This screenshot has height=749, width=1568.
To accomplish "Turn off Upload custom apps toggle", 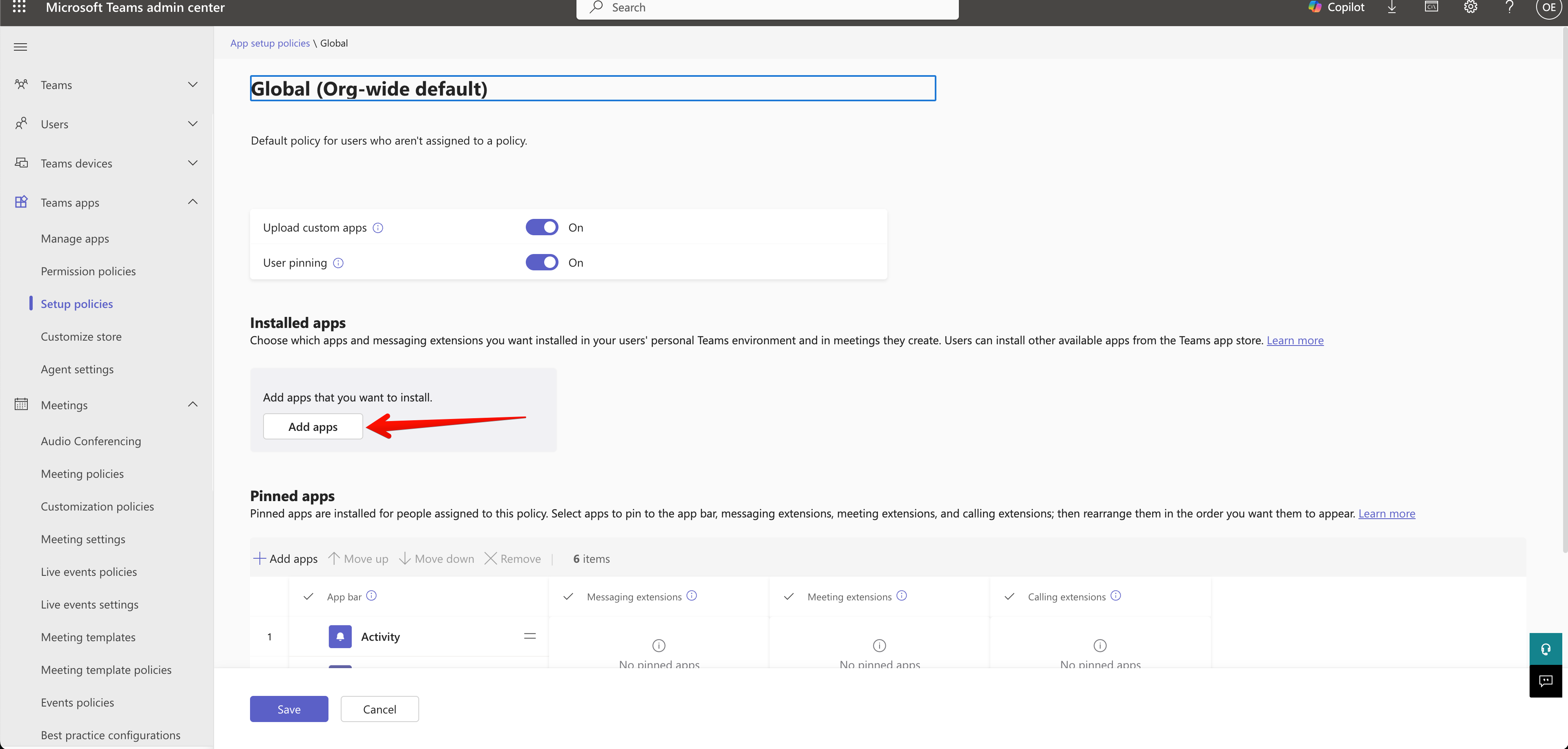I will pos(542,227).
